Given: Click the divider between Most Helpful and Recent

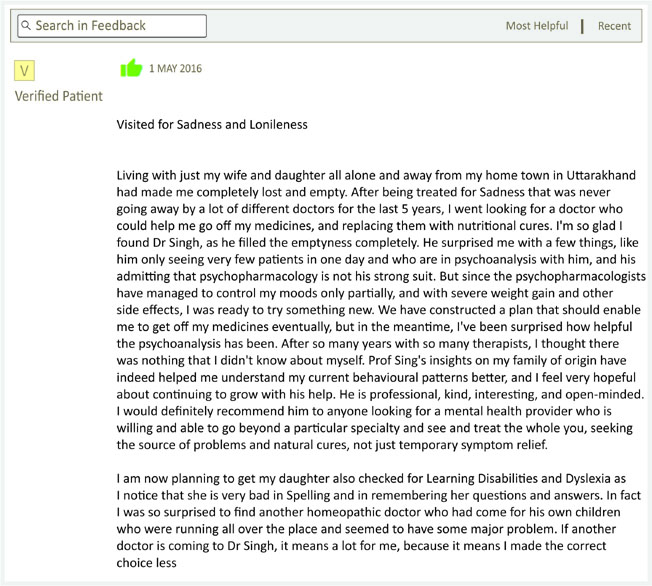Looking at the screenshot, I should point(582,26).
